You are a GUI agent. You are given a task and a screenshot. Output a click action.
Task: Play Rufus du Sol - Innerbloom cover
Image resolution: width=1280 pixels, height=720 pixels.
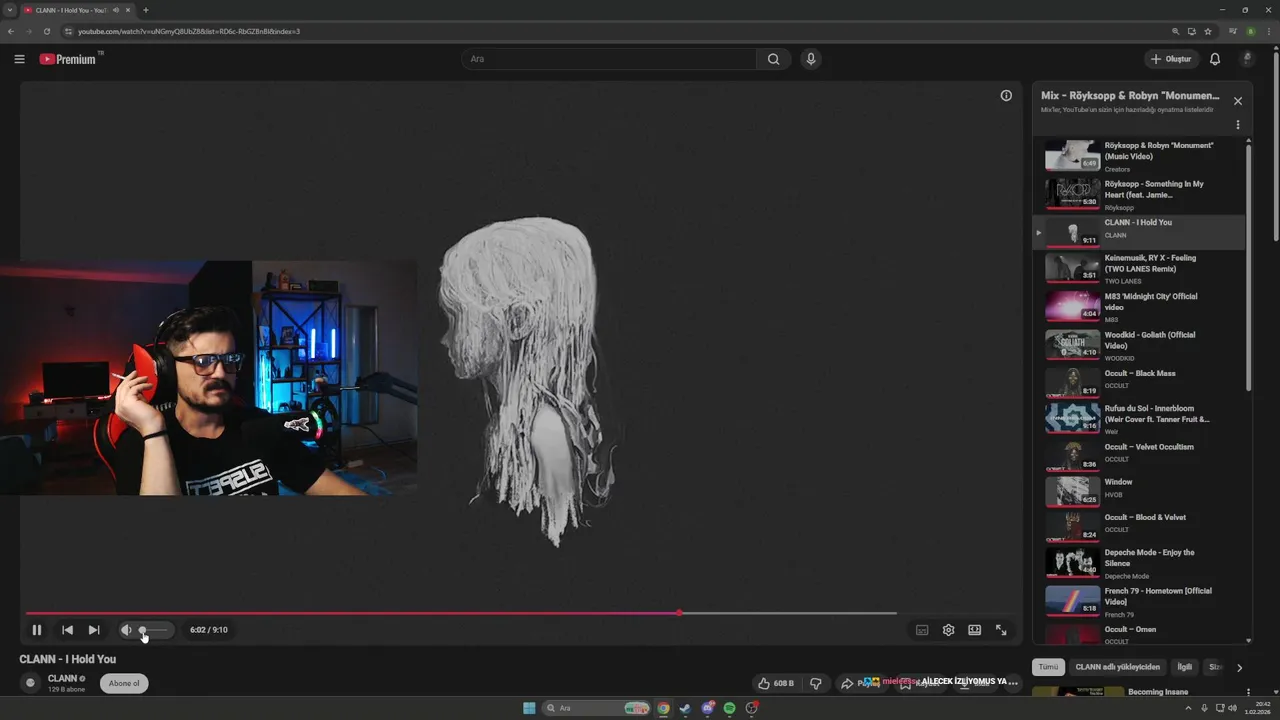point(1139,418)
